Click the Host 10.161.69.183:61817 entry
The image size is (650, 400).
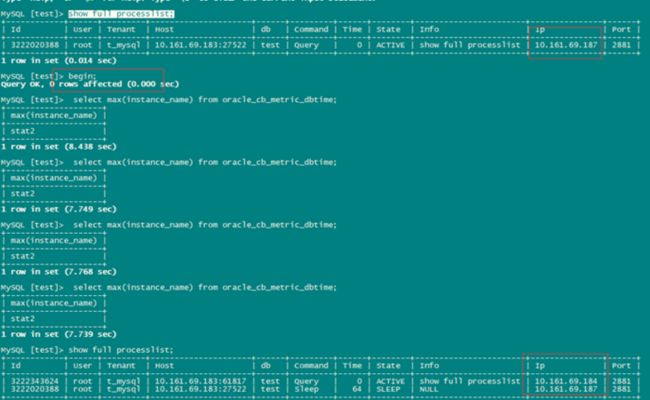(200, 381)
